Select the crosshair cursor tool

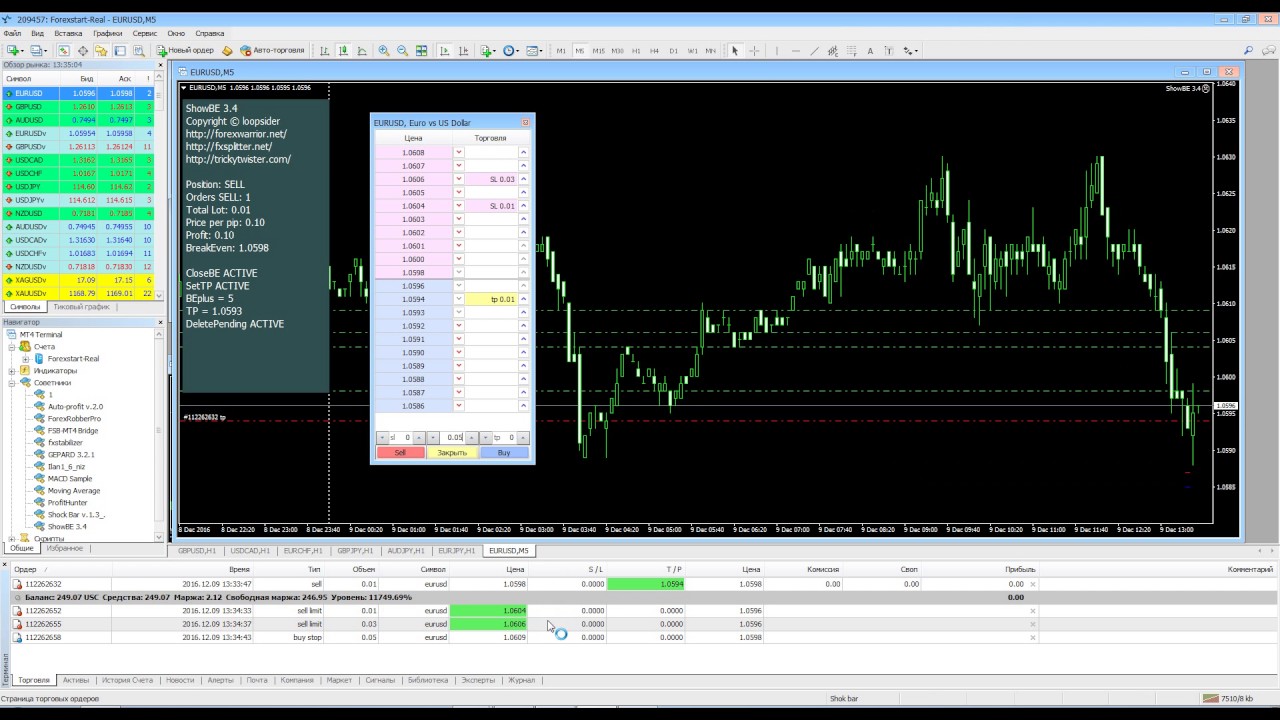click(x=754, y=50)
